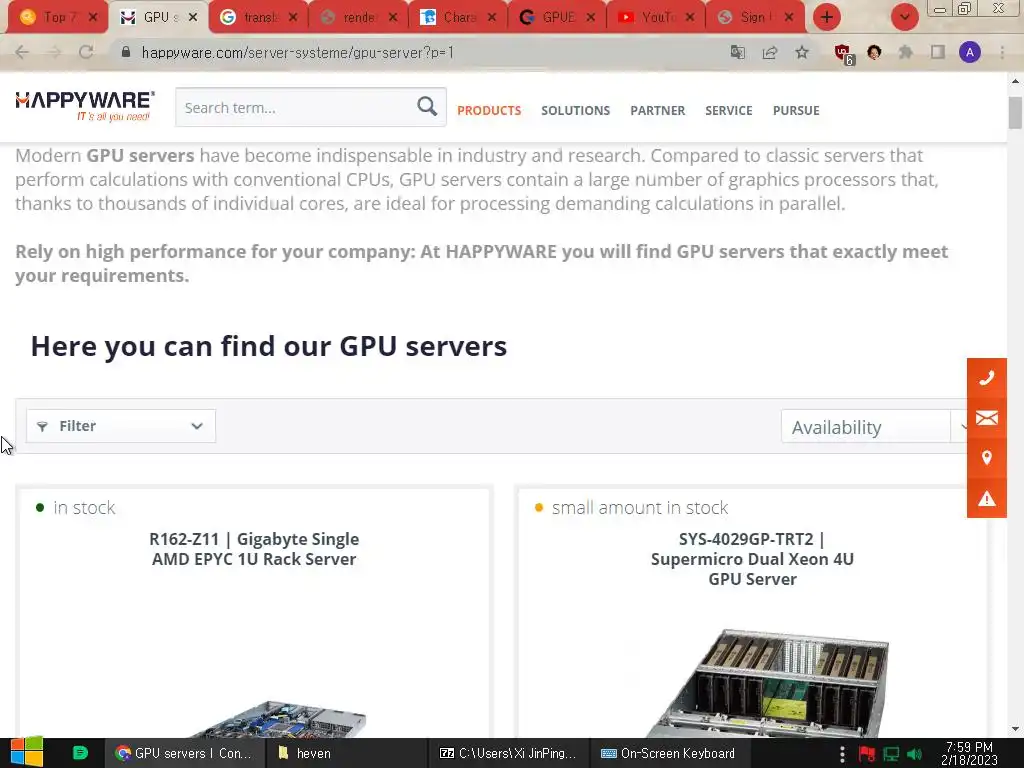Click the page vertical scrollbar thumb
This screenshot has width=1024, height=768.
1015,112
